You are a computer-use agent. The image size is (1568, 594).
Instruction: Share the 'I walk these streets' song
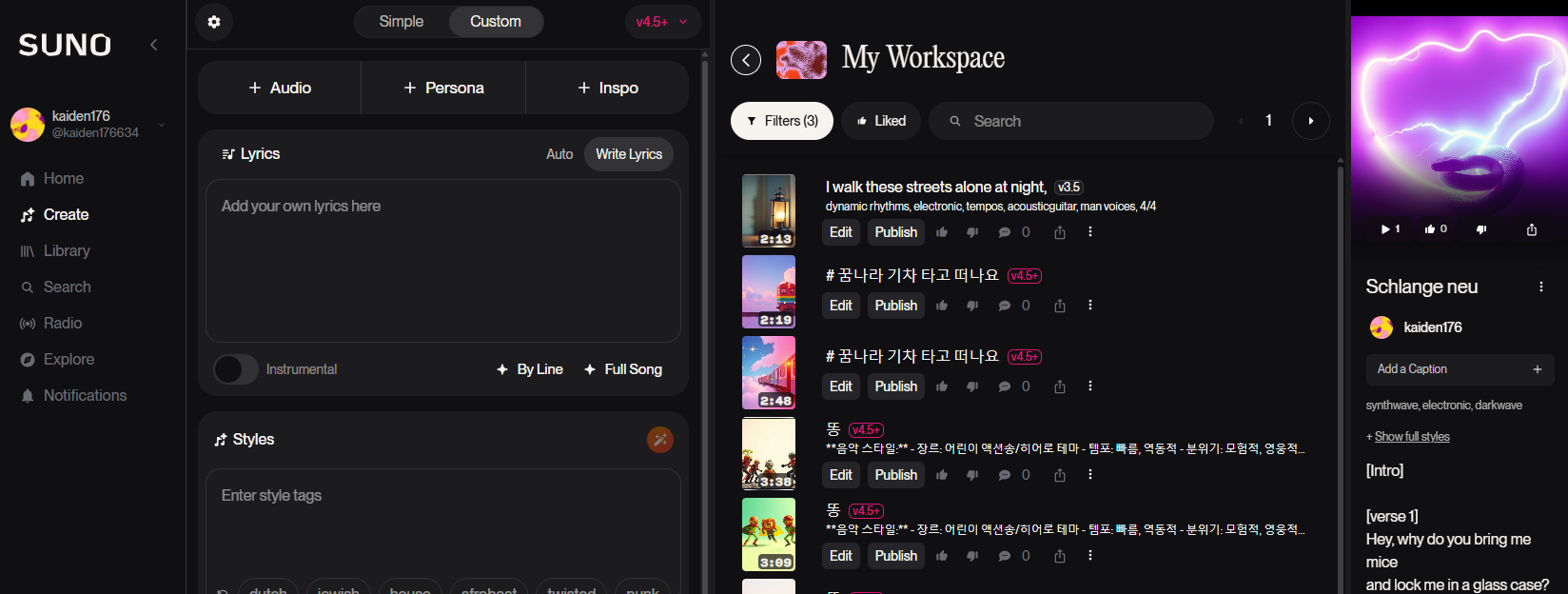pyautogui.click(x=1060, y=232)
